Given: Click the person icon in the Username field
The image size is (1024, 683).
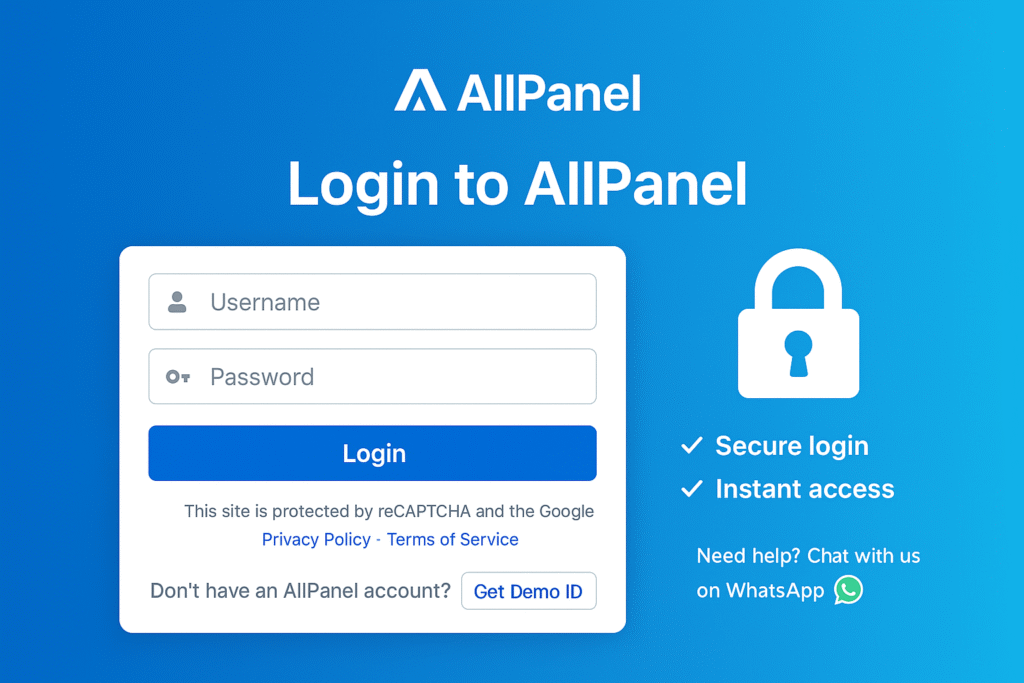Looking at the screenshot, I should 179,301.
